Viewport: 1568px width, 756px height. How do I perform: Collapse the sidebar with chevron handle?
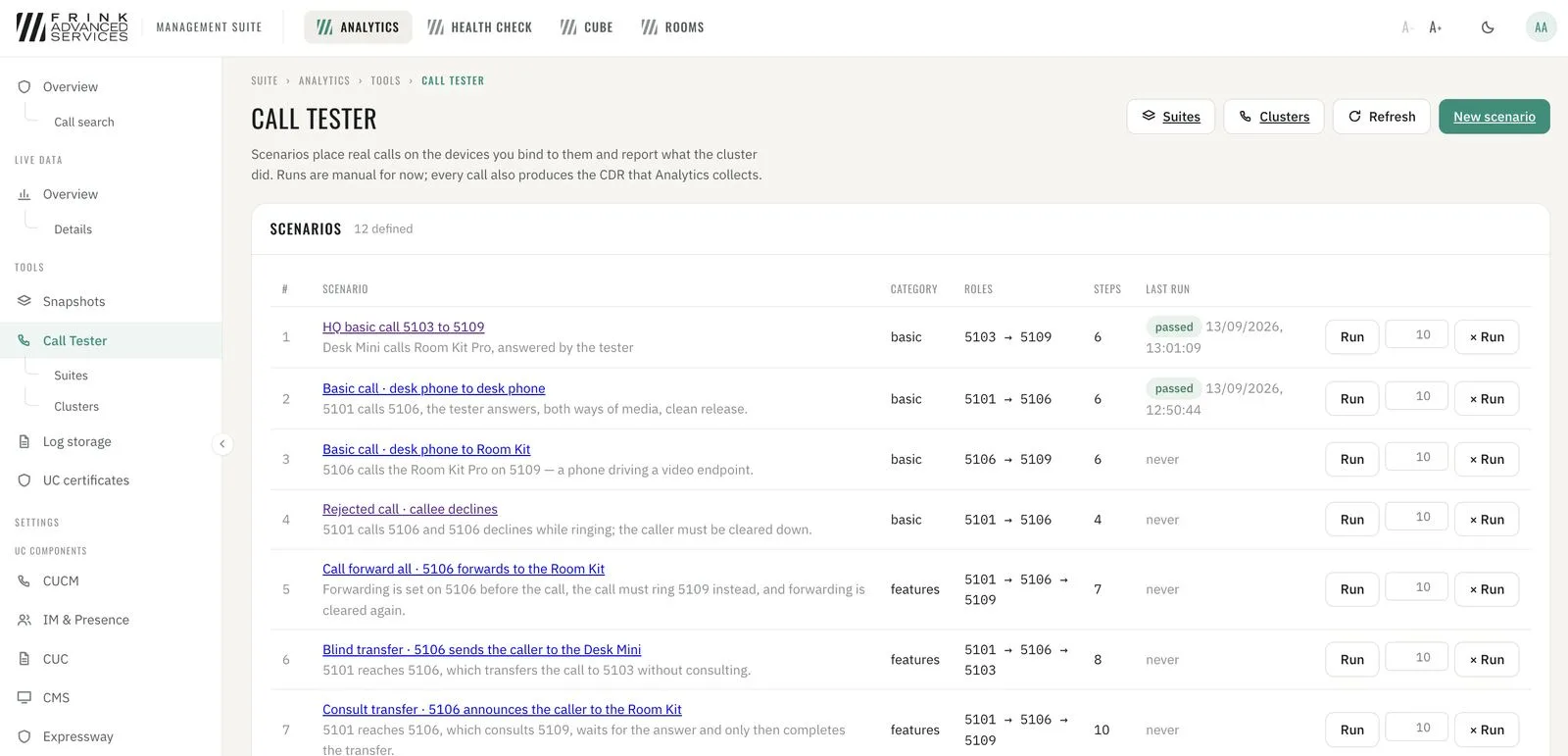click(x=222, y=444)
